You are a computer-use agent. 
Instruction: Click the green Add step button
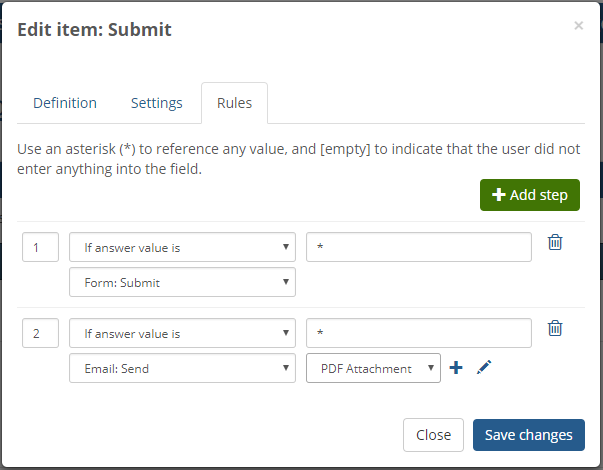click(530, 195)
